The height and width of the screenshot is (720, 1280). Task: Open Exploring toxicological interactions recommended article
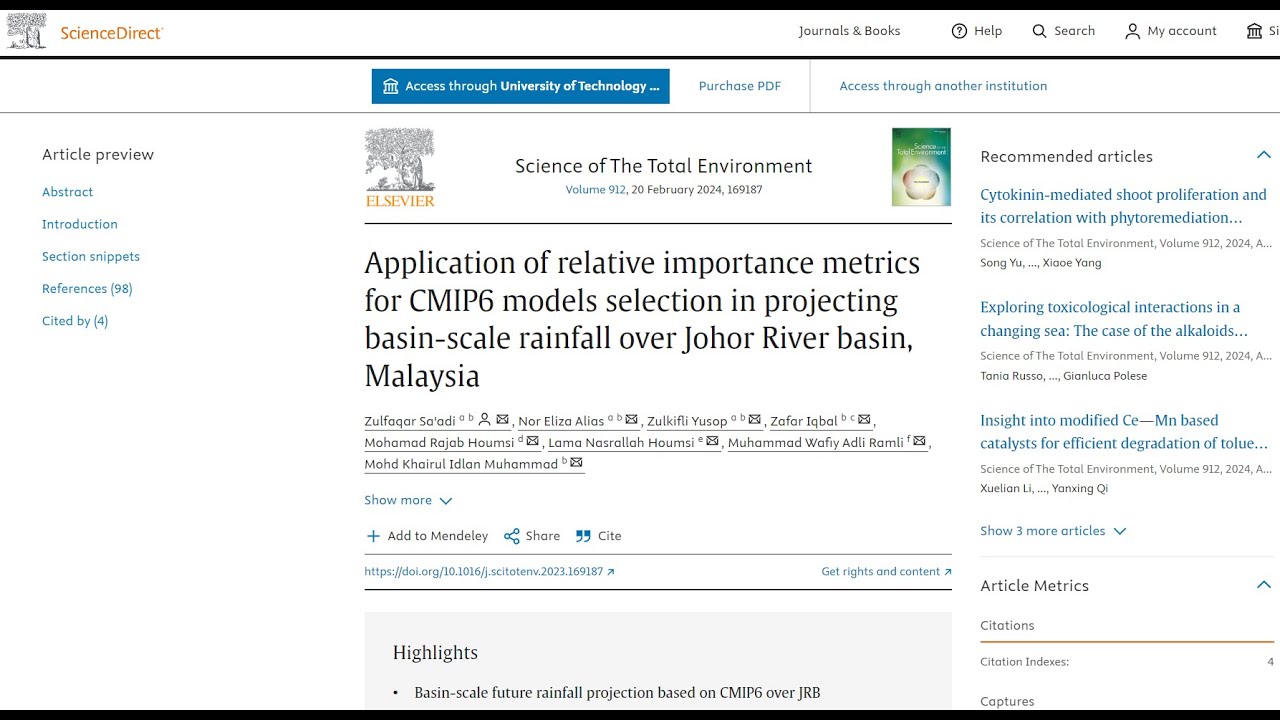[x=1114, y=319]
